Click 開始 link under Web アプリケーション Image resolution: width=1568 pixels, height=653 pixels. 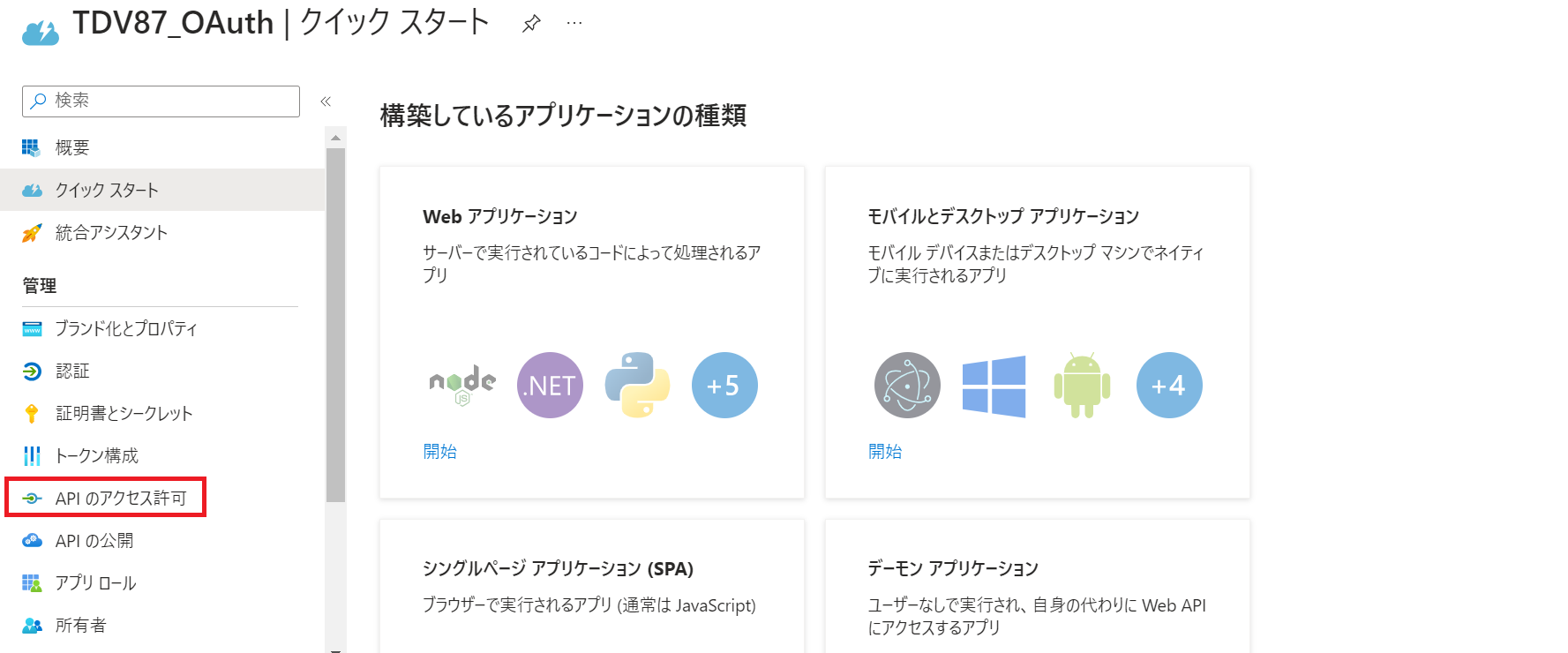[439, 451]
